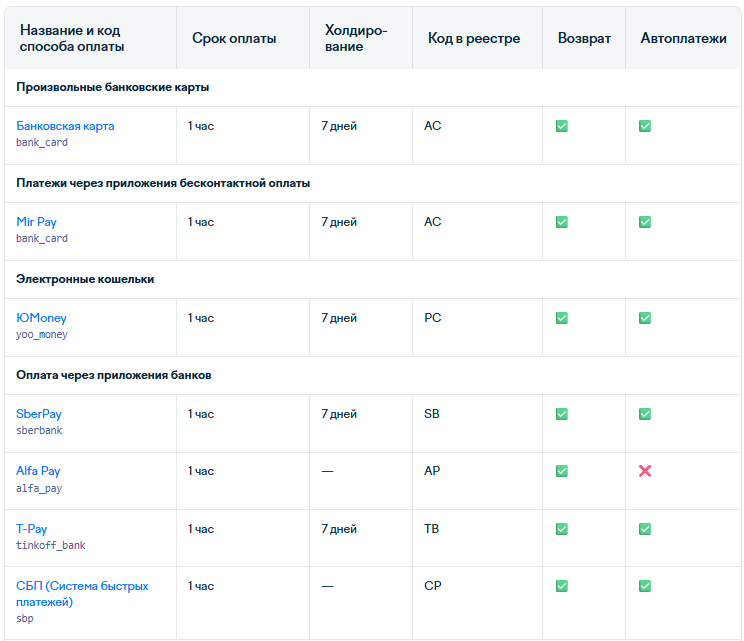Image resolution: width=744 pixels, height=641 pixels.
Task: Click the Холдирование column header
Action: [356, 38]
